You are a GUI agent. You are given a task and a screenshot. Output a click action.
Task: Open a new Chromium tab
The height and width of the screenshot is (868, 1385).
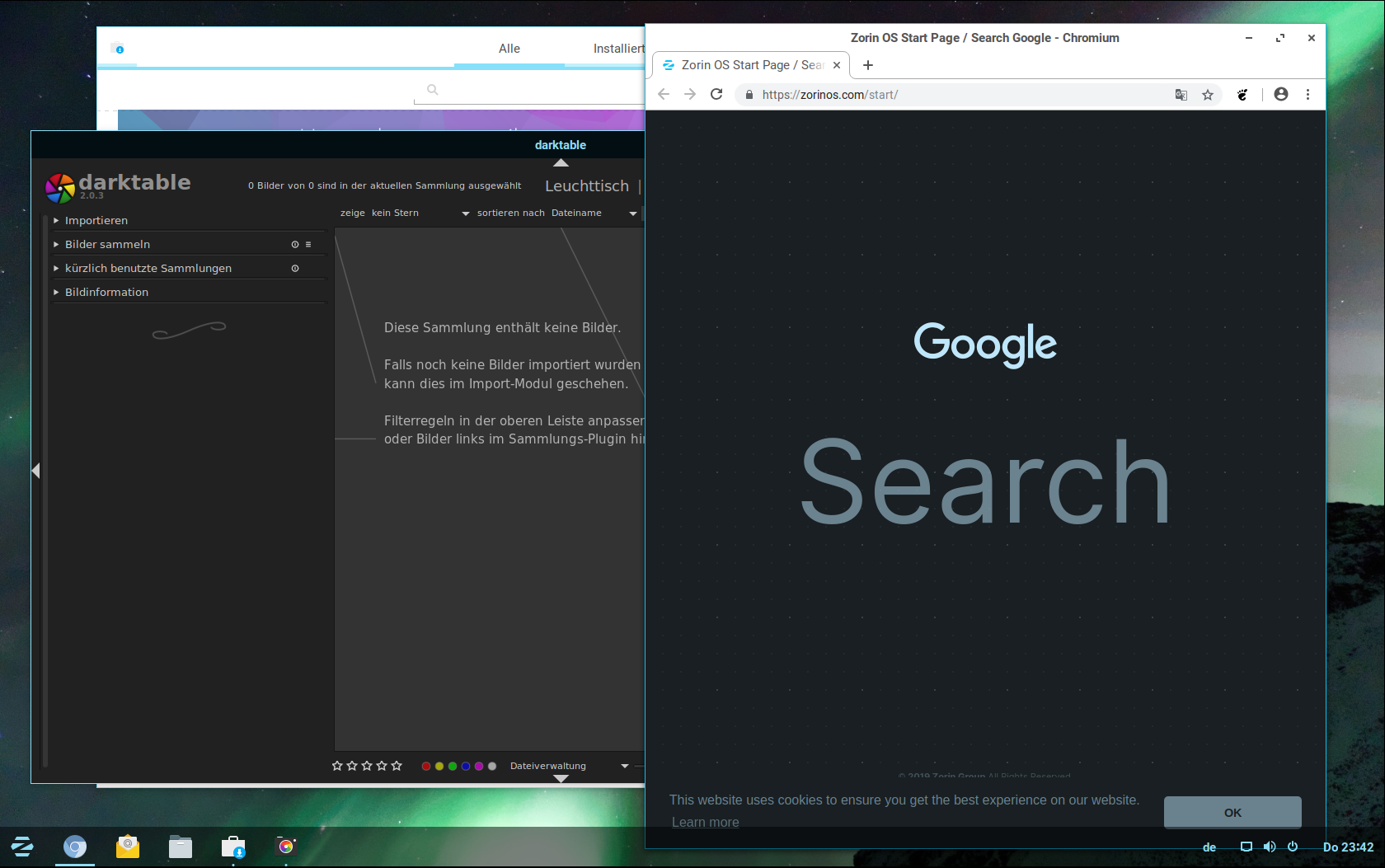coord(867,65)
